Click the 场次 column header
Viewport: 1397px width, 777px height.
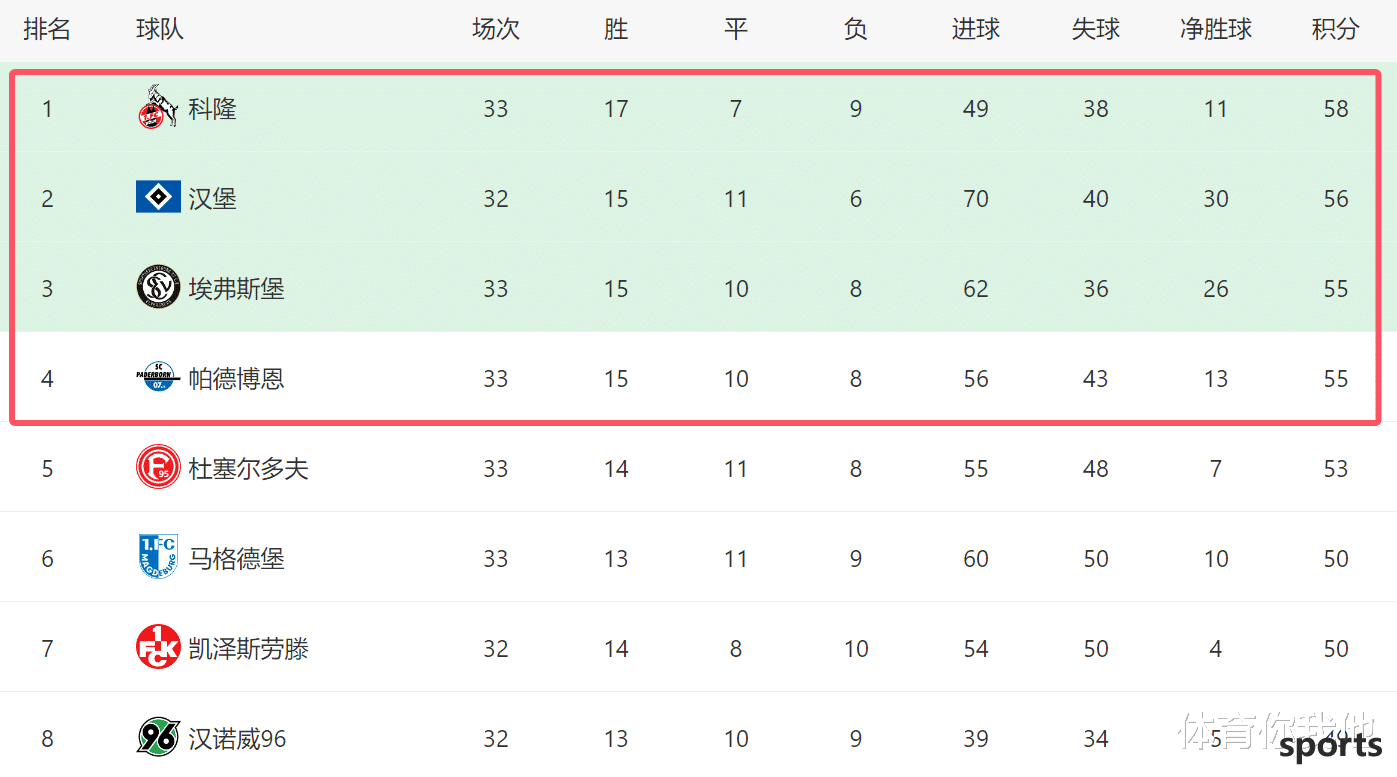(496, 29)
